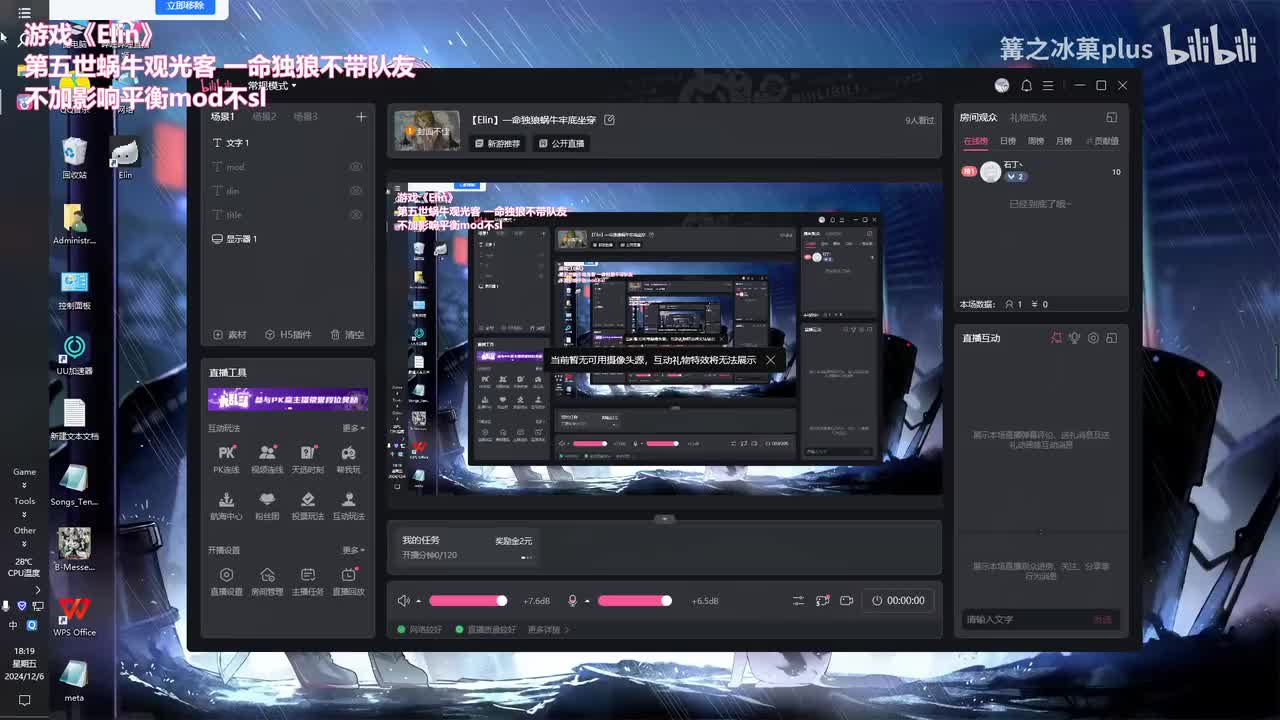Image resolution: width=1280 pixels, height=720 pixels.
Task: Open the 帮我玩 gamepad tool
Action: point(348,459)
